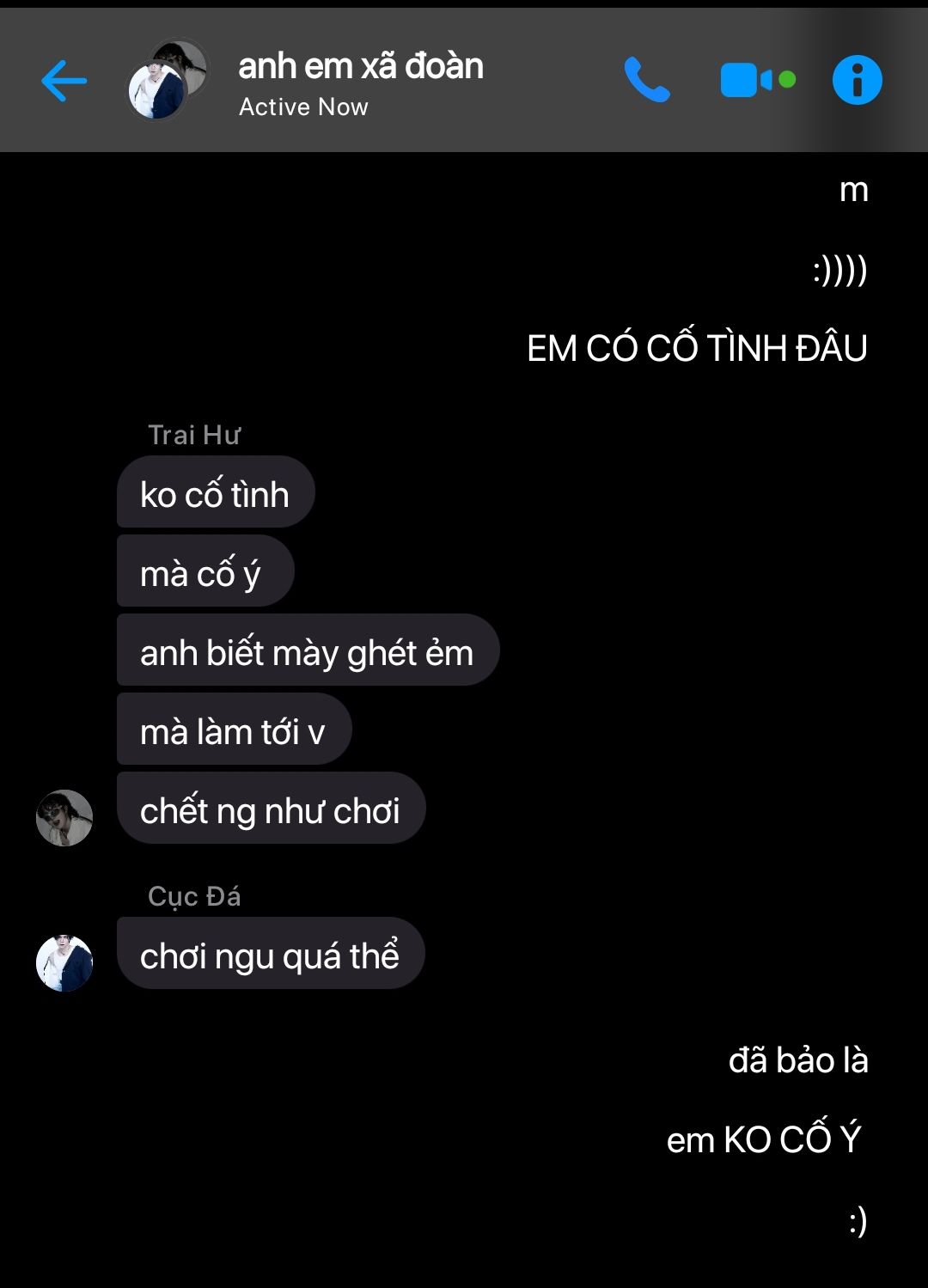This screenshot has height=1288, width=928.
Task: Select the sent message "EM CÓ CỐ TÌNH ĐÂU"
Action: 697,349
